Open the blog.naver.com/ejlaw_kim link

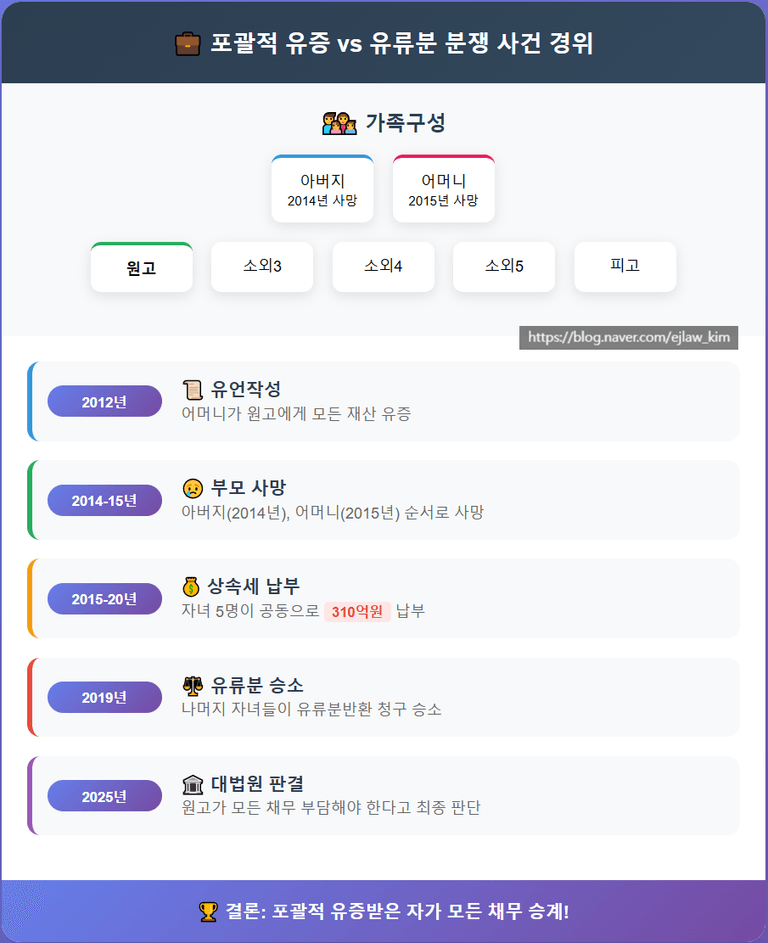coord(629,338)
